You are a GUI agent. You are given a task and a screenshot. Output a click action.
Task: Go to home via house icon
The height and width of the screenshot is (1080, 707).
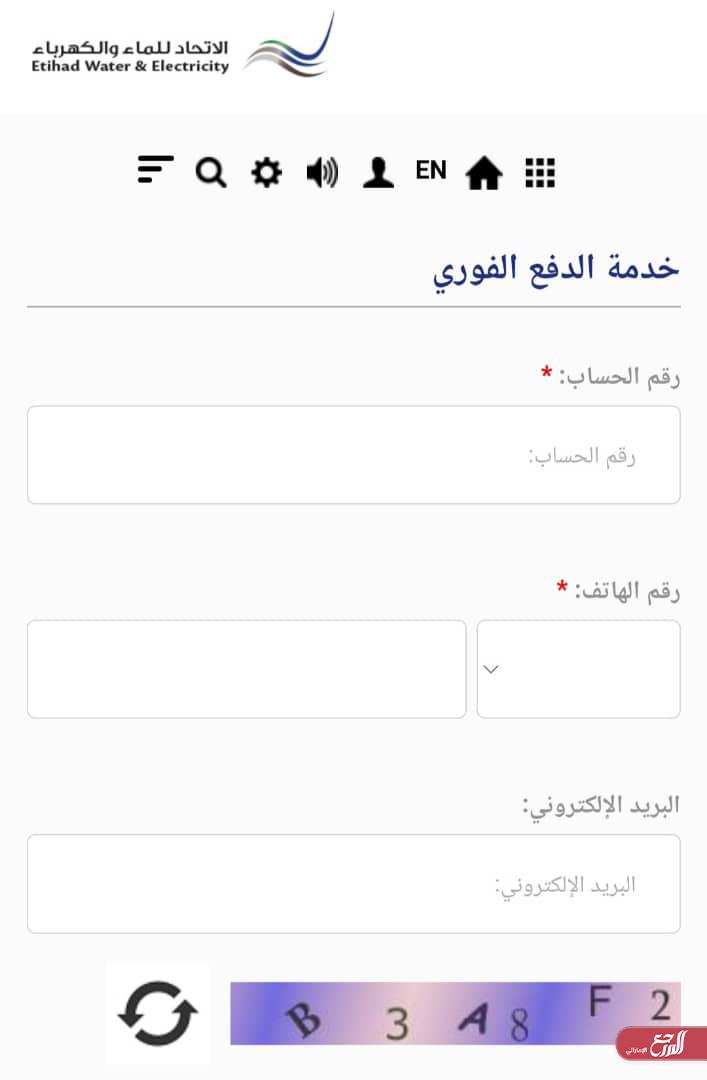point(484,174)
